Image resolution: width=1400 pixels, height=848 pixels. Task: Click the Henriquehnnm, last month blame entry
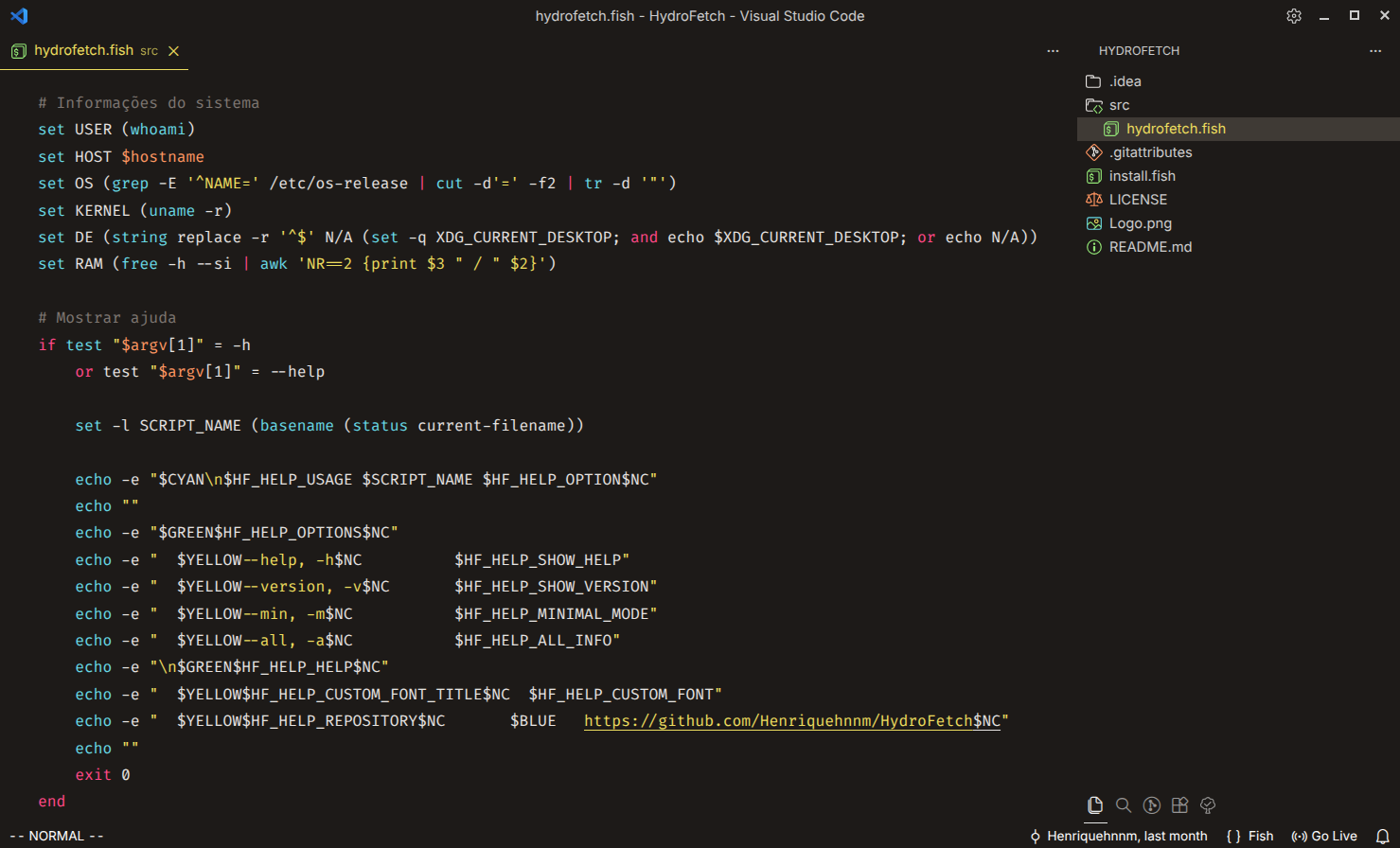1118,837
